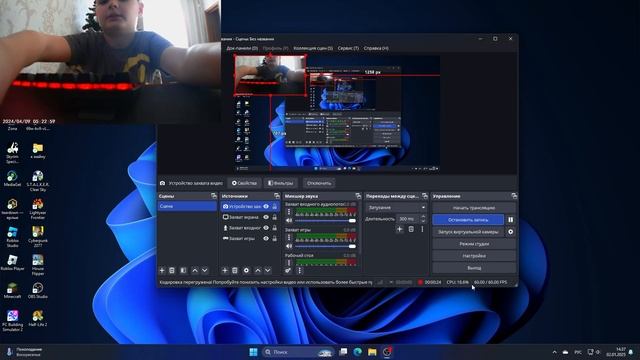This screenshot has width=640, height=360.
Task: Open transition properties three-dot icon
Action: 422,229
